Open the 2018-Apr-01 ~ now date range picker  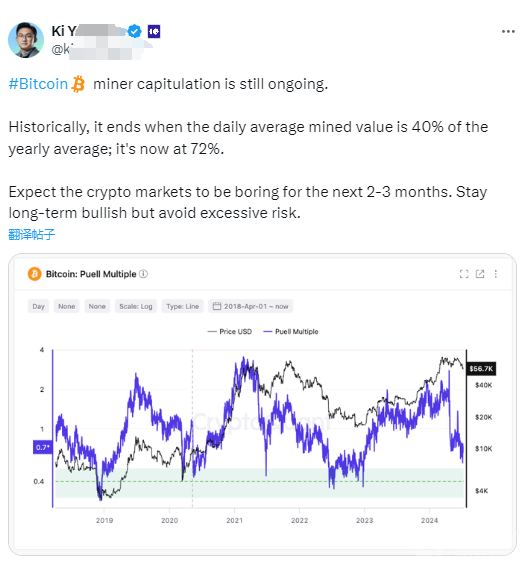(250, 306)
